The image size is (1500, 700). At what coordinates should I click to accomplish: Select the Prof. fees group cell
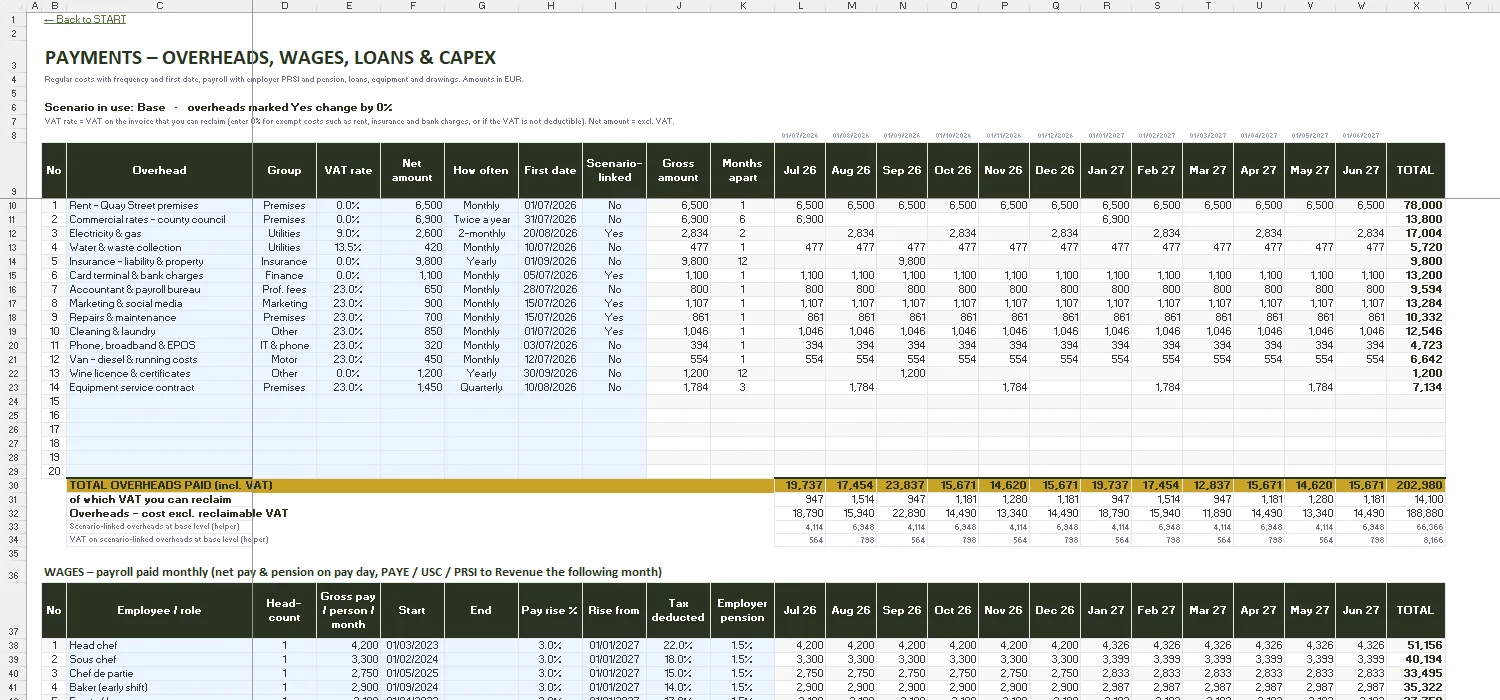[284, 289]
